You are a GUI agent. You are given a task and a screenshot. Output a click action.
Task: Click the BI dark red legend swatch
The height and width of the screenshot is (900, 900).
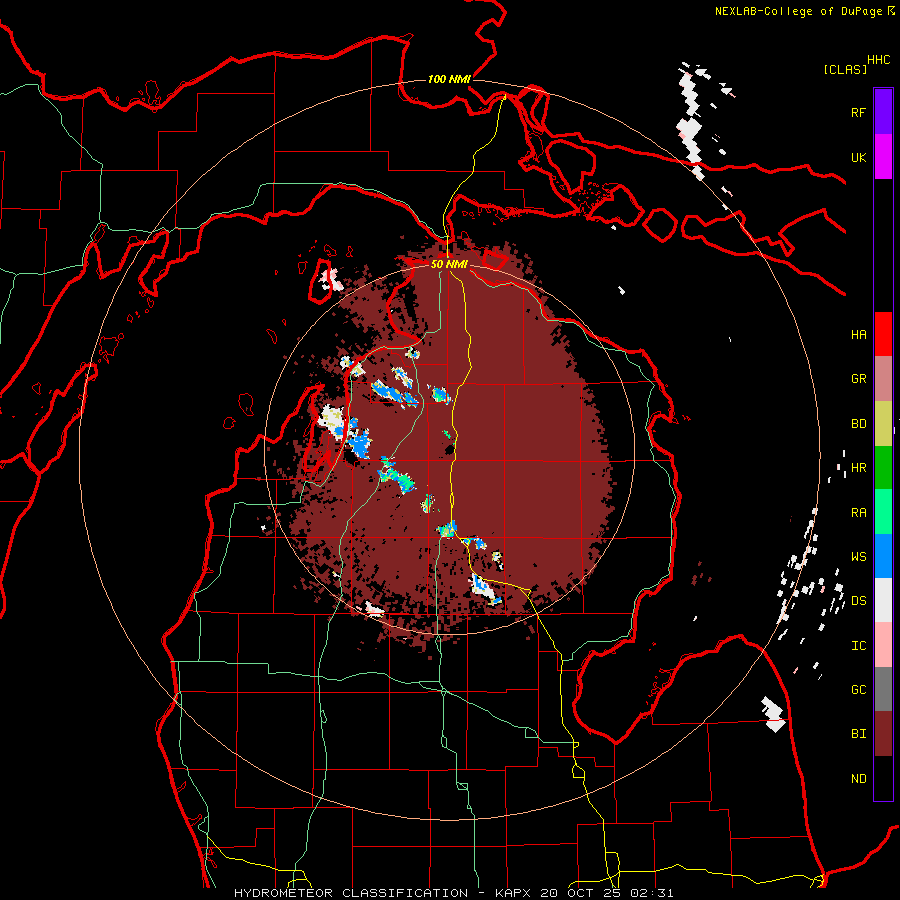click(x=883, y=734)
